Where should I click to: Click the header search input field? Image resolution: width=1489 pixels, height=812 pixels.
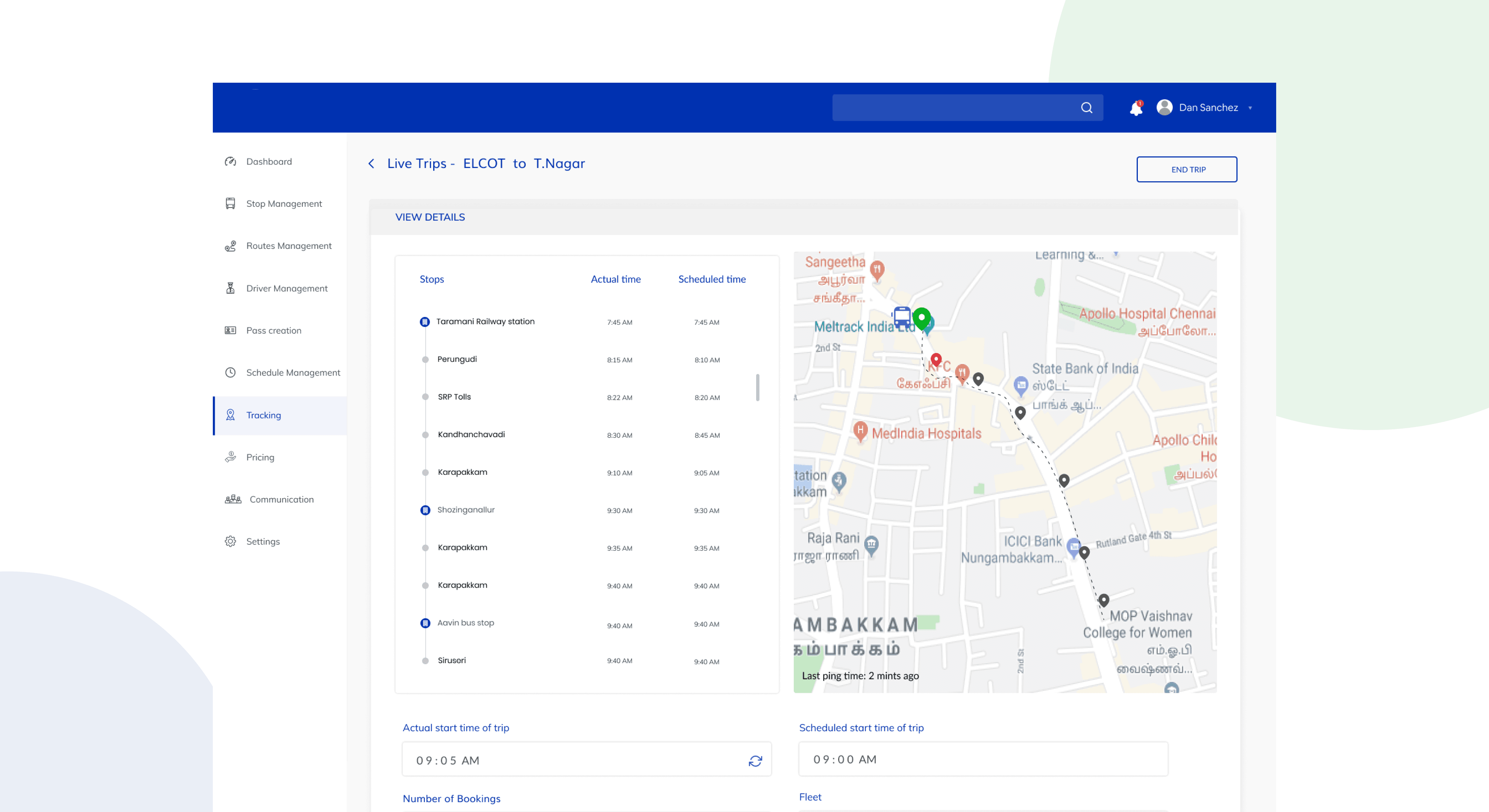(967, 108)
